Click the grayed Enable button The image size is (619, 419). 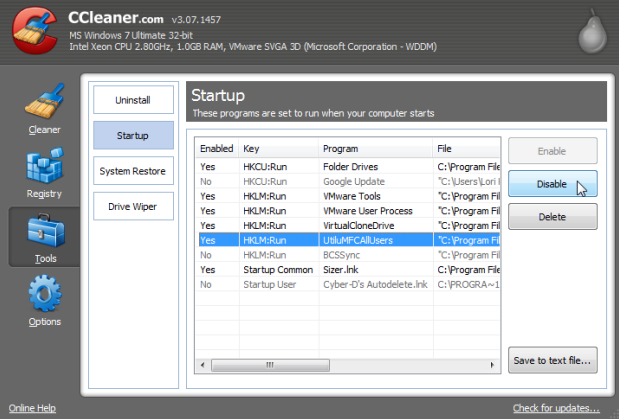click(553, 151)
